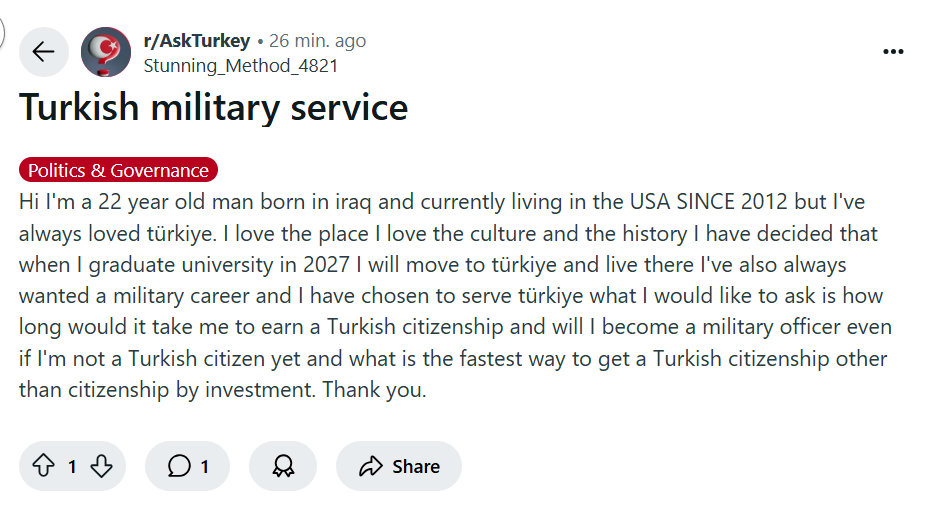Go back using the left arrow button
The image size is (943, 507).
[44, 52]
